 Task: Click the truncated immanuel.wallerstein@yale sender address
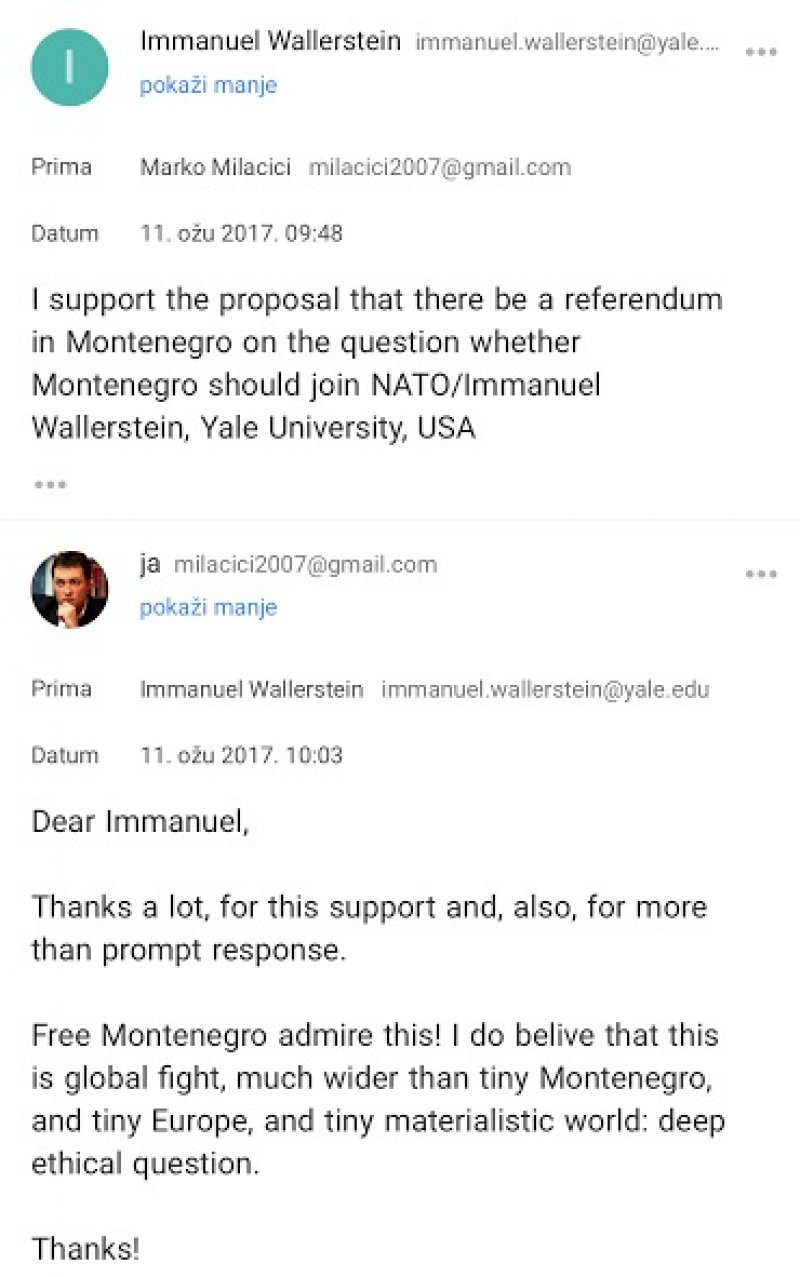567,43
